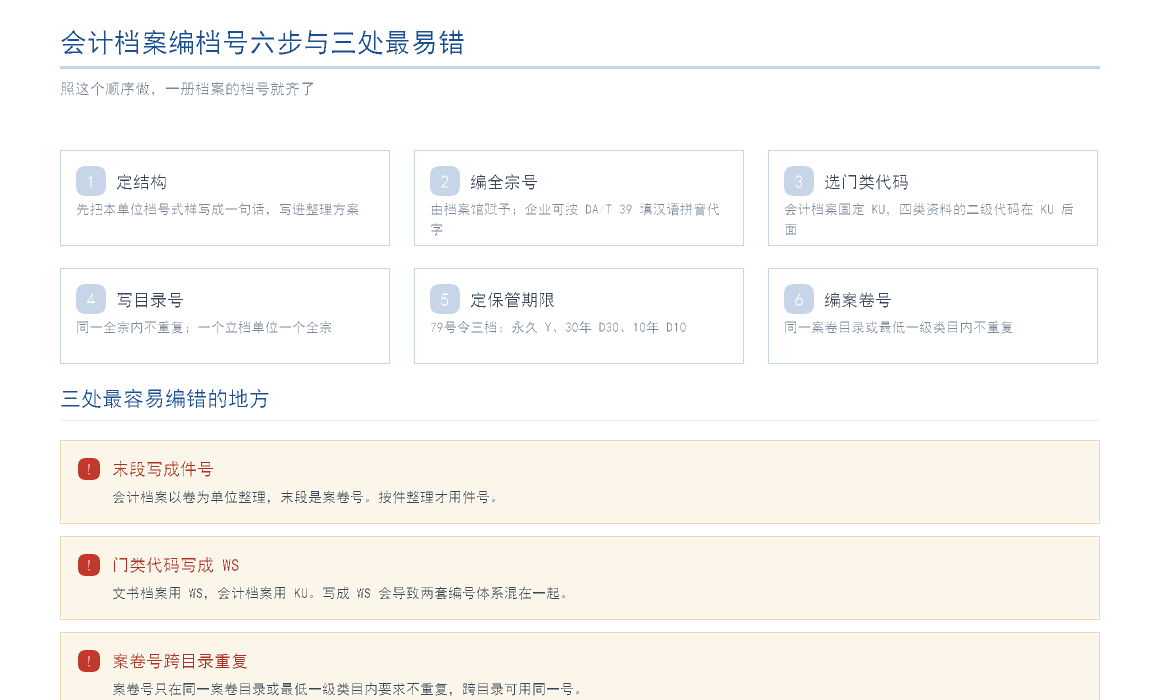
Task: Click the warning icon beside 末段写成件号
Action: 89,469
